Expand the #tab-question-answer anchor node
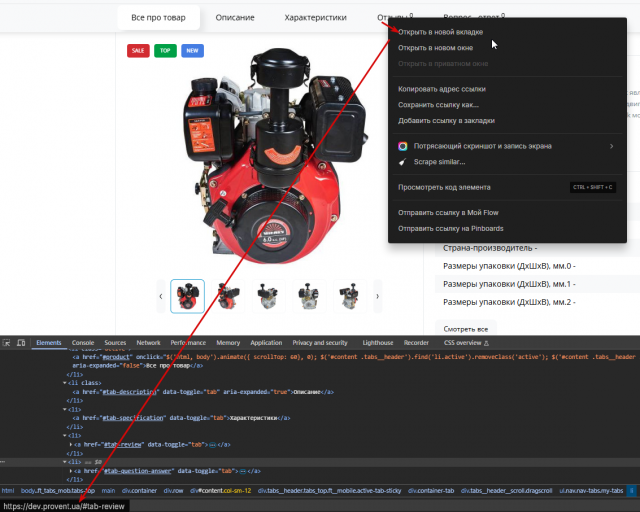 coord(71,471)
